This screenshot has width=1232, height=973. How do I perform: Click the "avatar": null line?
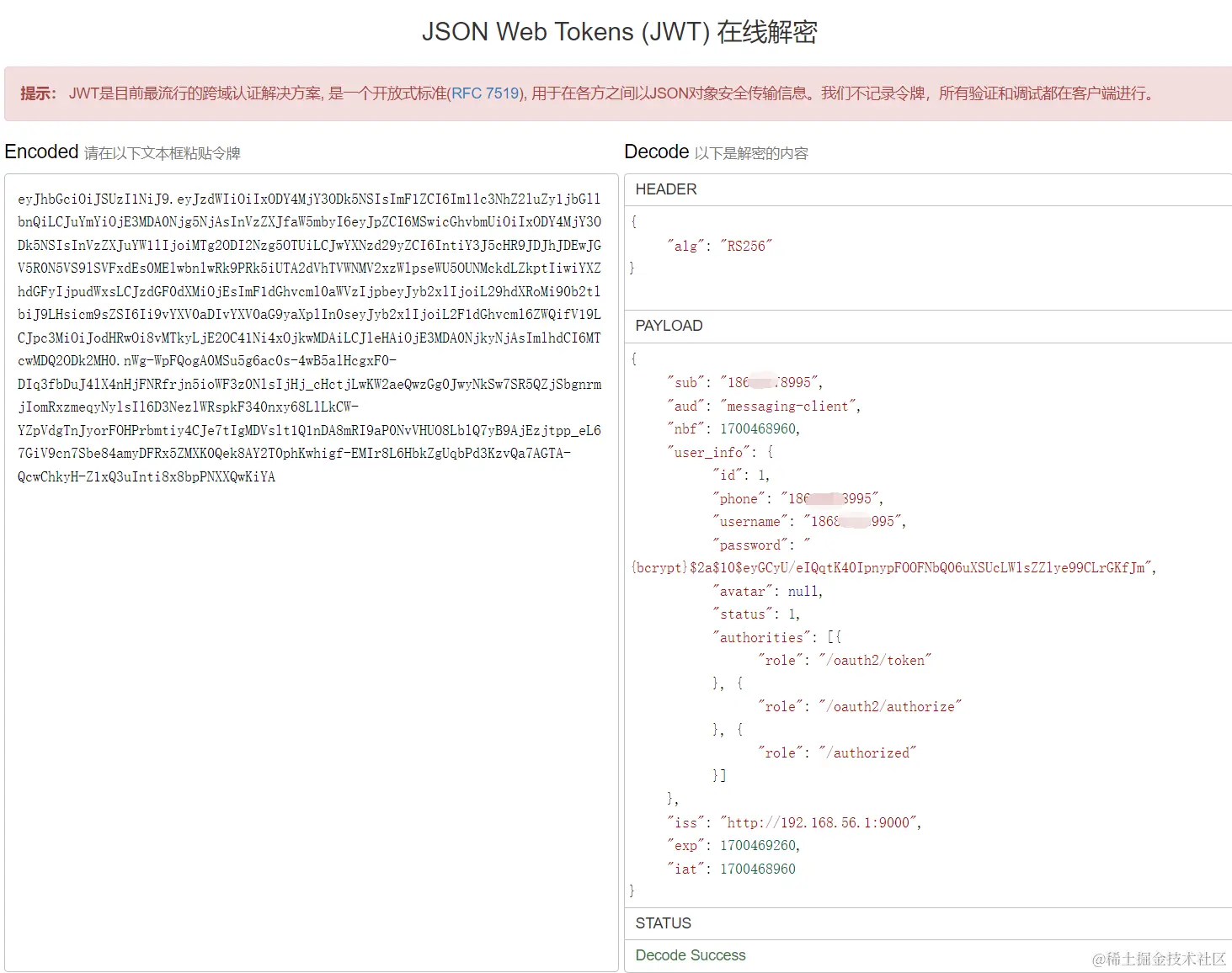[767, 591]
